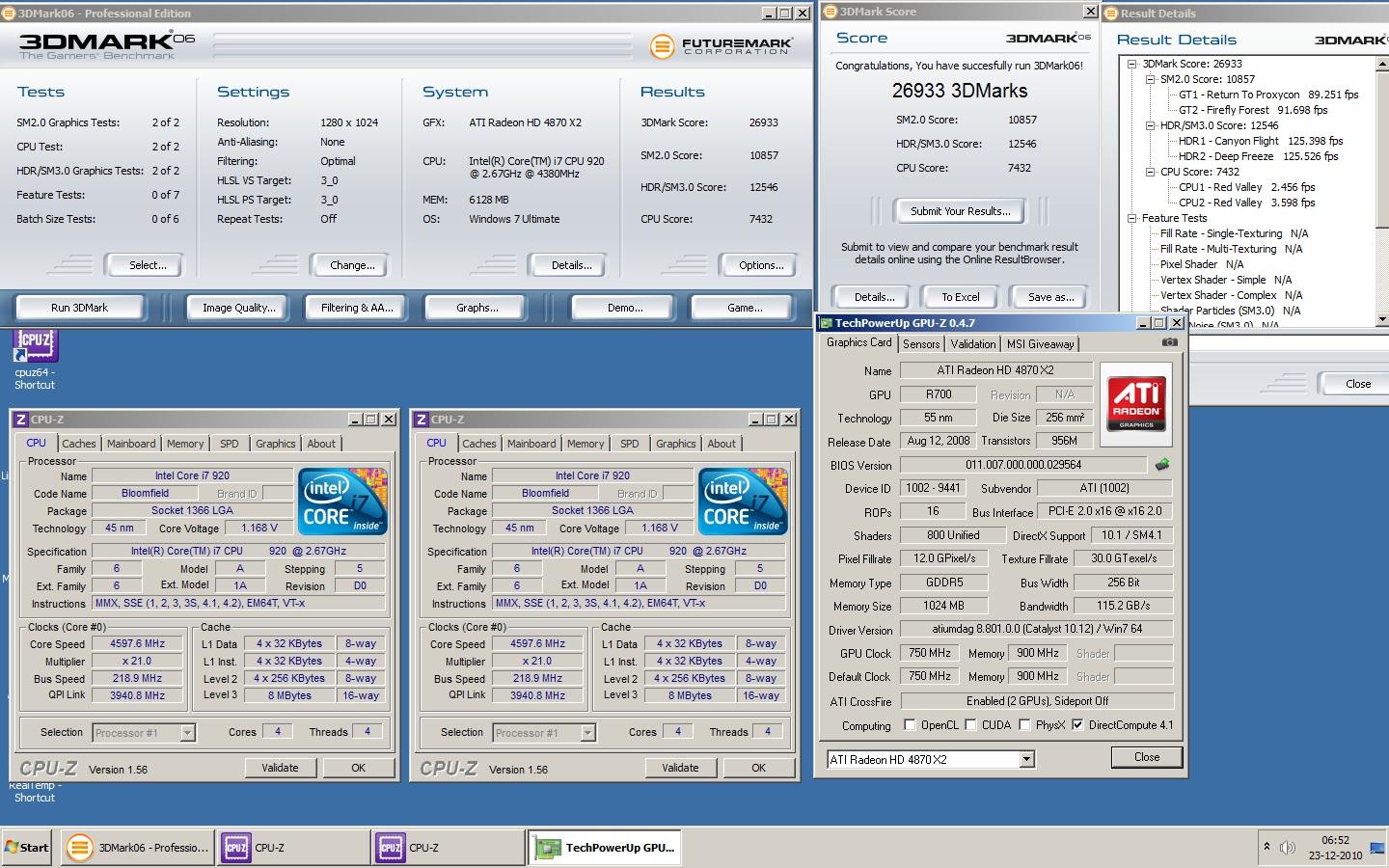Image resolution: width=1389 pixels, height=868 pixels.
Task: Click the GPU-Z title bar icon
Action: click(826, 323)
